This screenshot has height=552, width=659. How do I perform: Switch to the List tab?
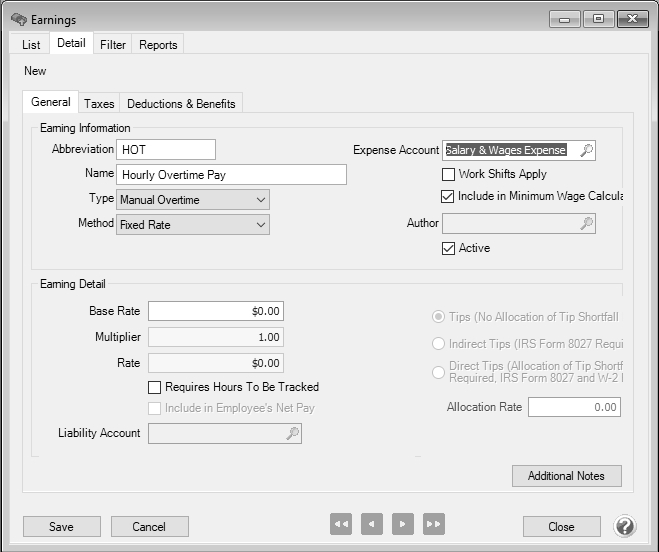pos(31,44)
